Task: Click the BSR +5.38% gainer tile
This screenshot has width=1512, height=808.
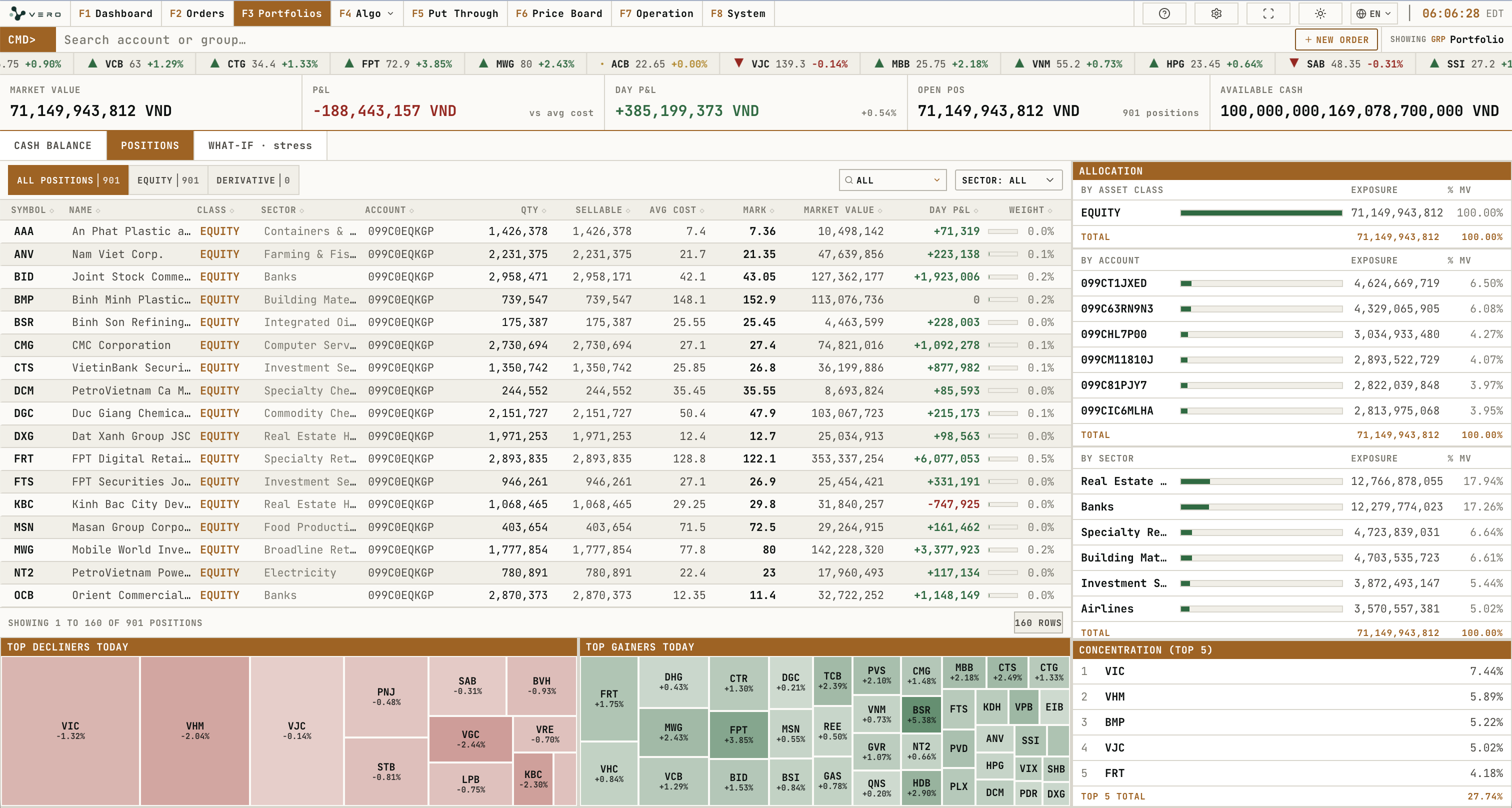Action: tap(921, 714)
